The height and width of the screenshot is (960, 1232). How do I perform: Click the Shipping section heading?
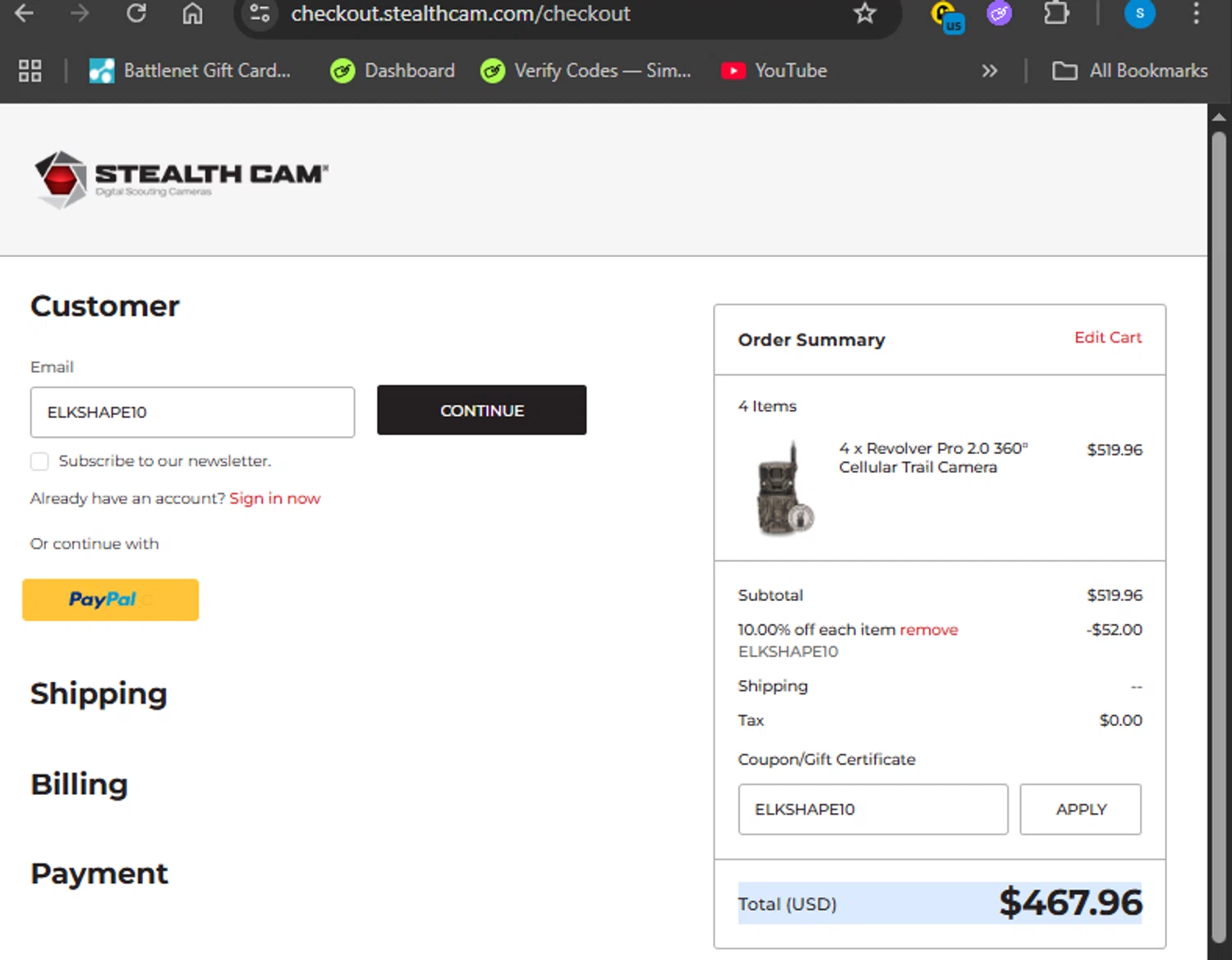pyautogui.click(x=99, y=694)
